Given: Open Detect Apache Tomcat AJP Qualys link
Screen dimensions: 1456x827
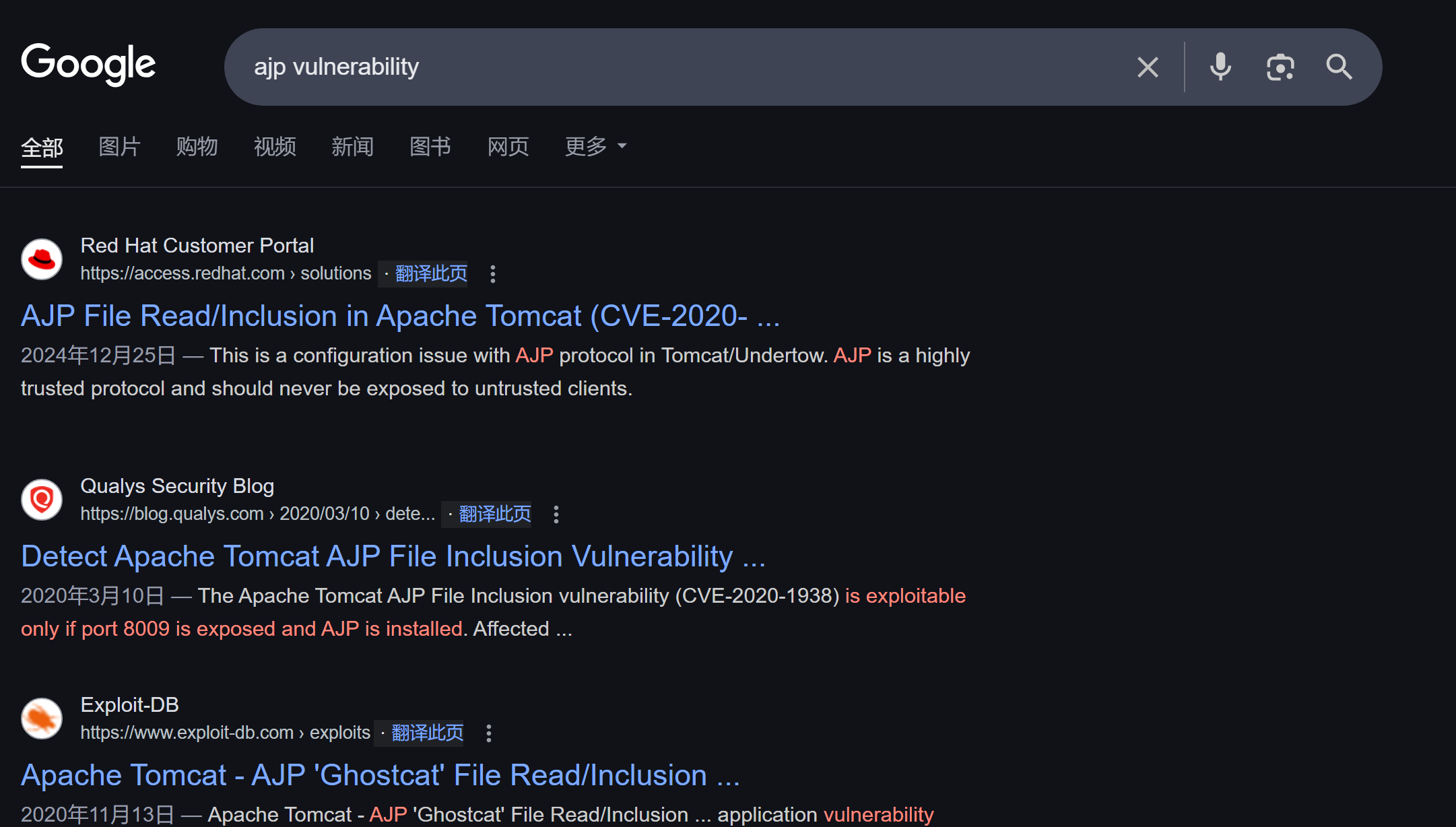Looking at the screenshot, I should coord(393,556).
